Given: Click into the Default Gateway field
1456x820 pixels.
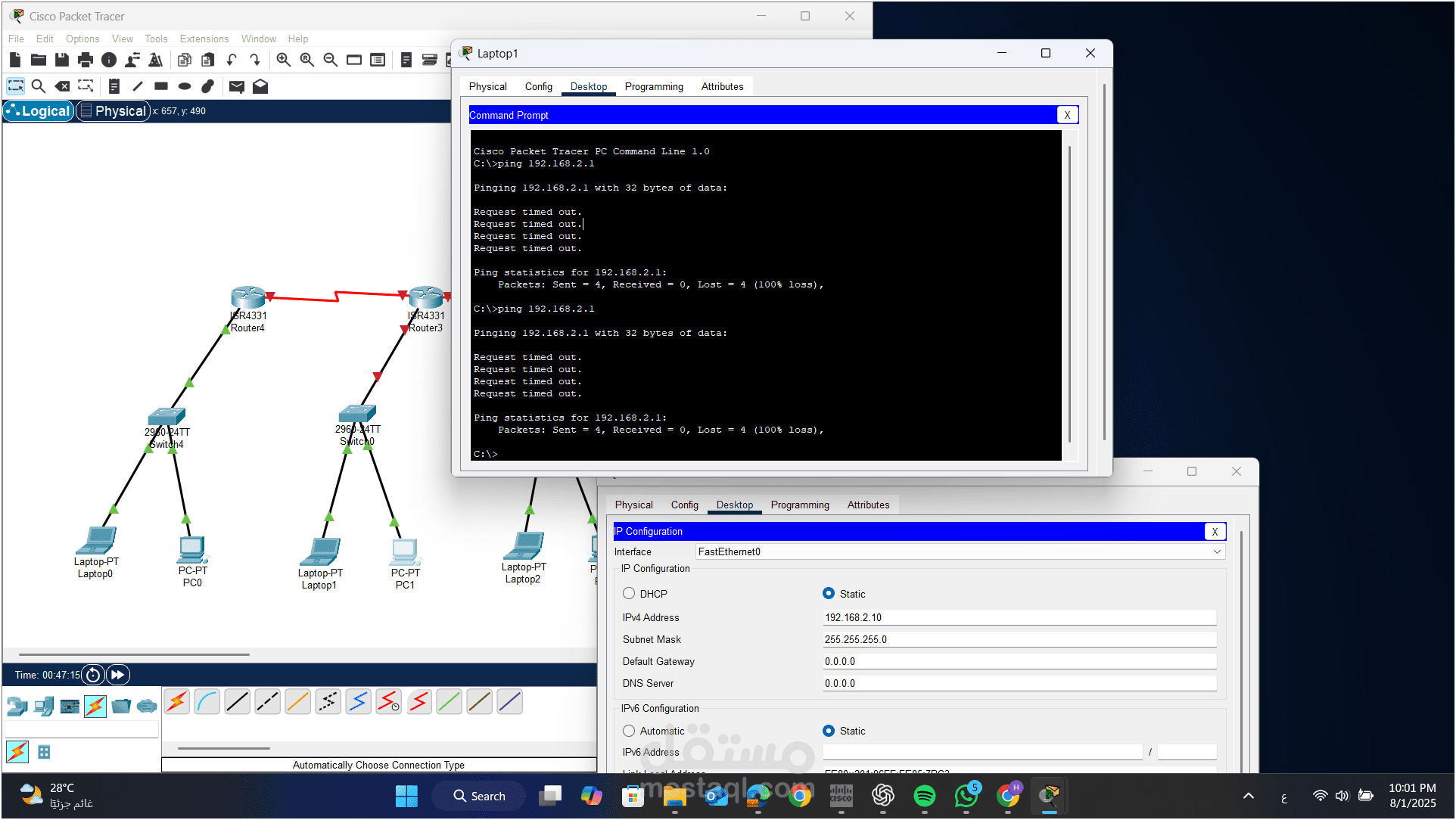Looking at the screenshot, I should [x=1019, y=662].
